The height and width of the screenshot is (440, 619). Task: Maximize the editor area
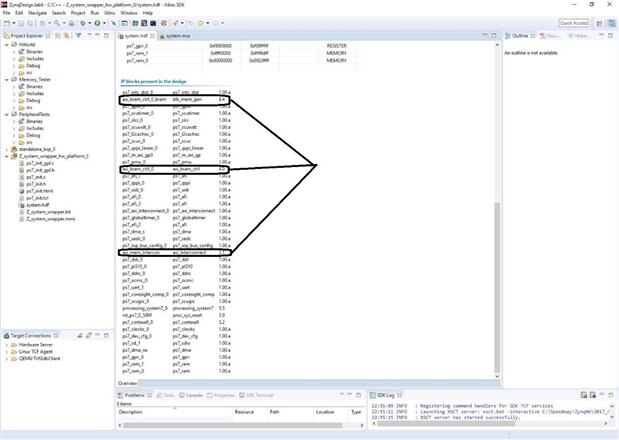coord(494,36)
